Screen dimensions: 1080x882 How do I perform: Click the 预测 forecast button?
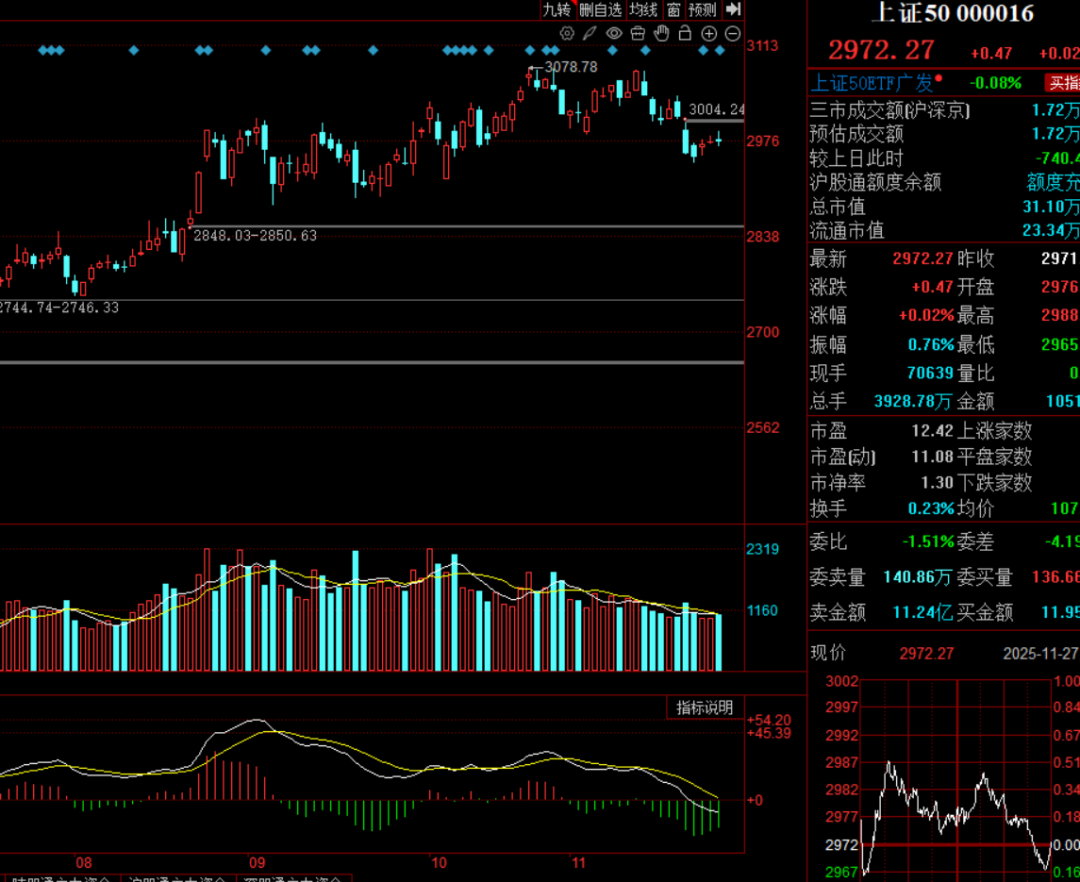point(703,9)
